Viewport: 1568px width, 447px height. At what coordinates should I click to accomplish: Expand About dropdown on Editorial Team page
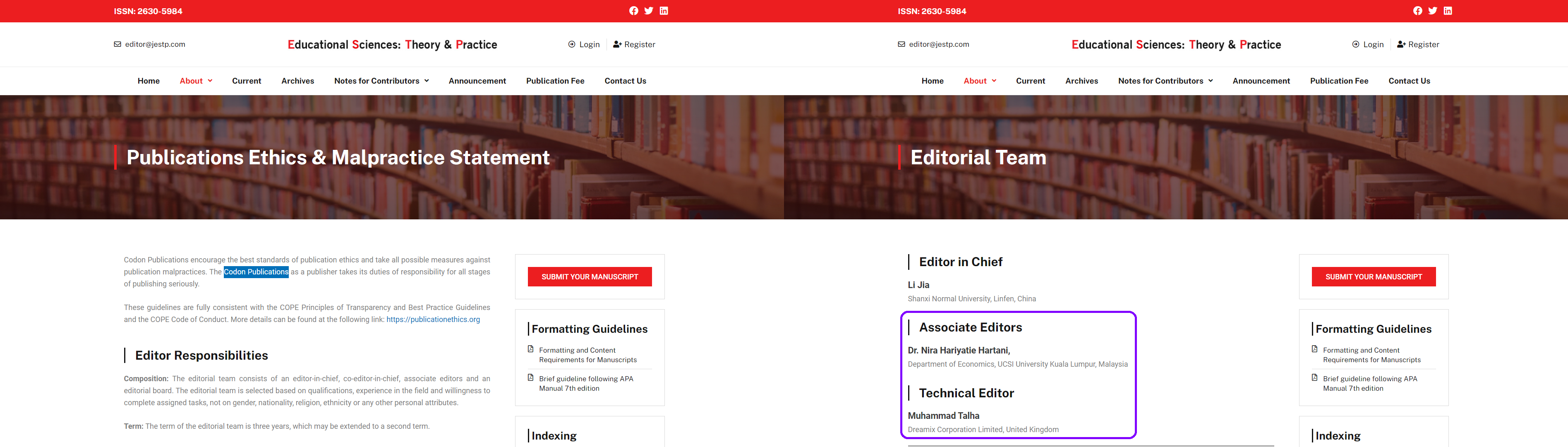(x=980, y=81)
